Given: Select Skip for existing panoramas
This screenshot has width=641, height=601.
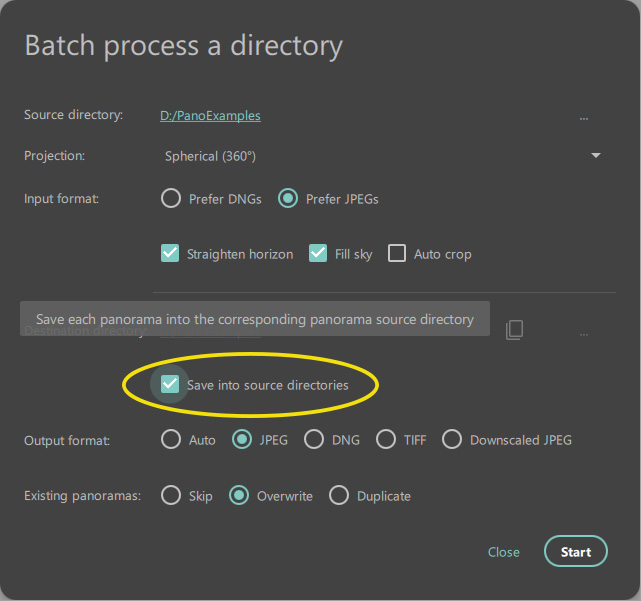Looking at the screenshot, I should point(171,496).
